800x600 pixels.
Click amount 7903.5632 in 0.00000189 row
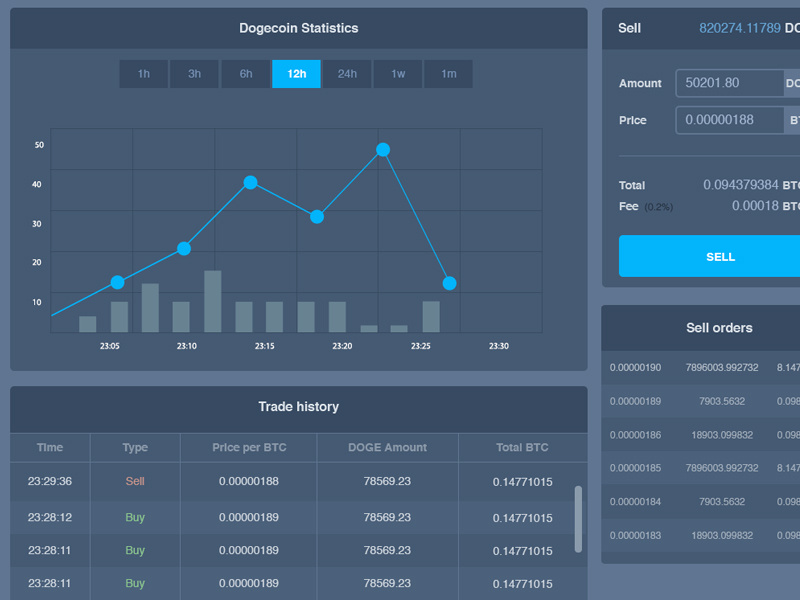point(722,401)
